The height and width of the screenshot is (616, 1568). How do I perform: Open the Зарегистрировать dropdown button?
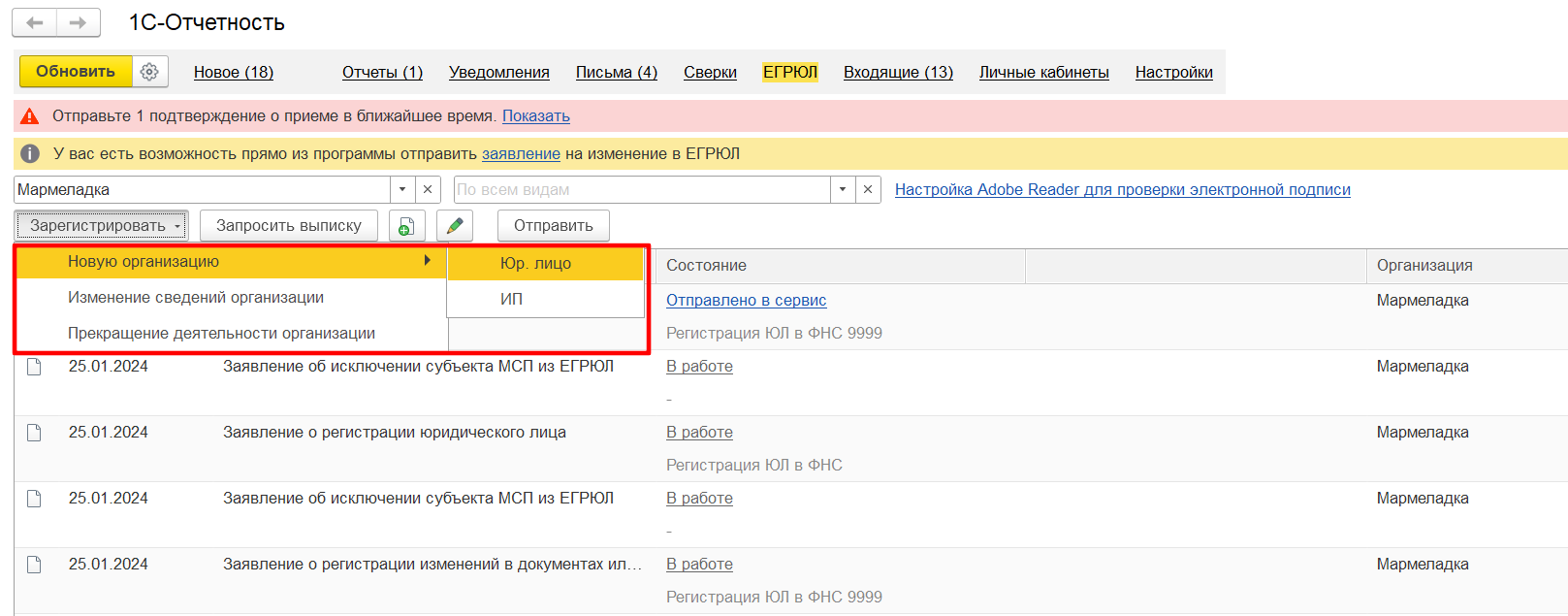tap(102, 226)
